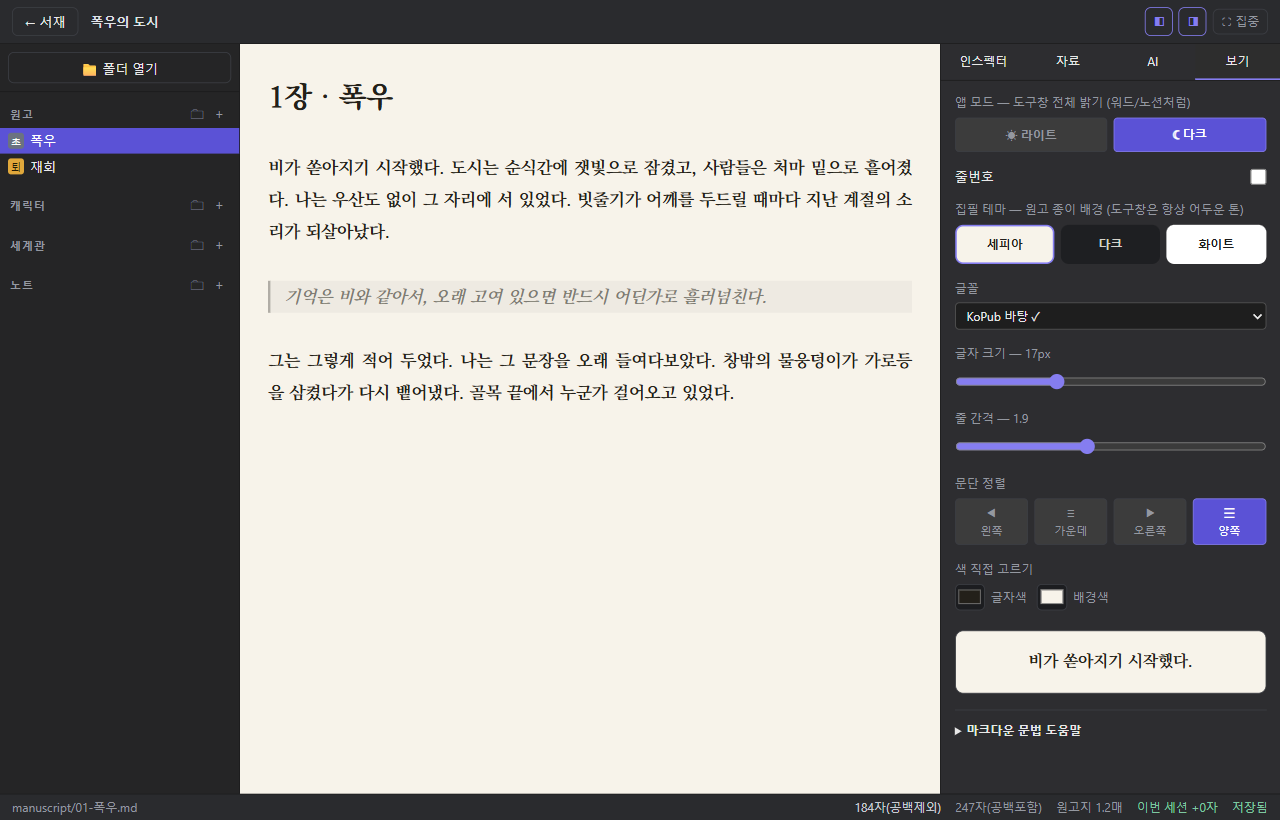Select 양쪽 justified alignment
The height and width of the screenshot is (820, 1280).
click(1229, 522)
